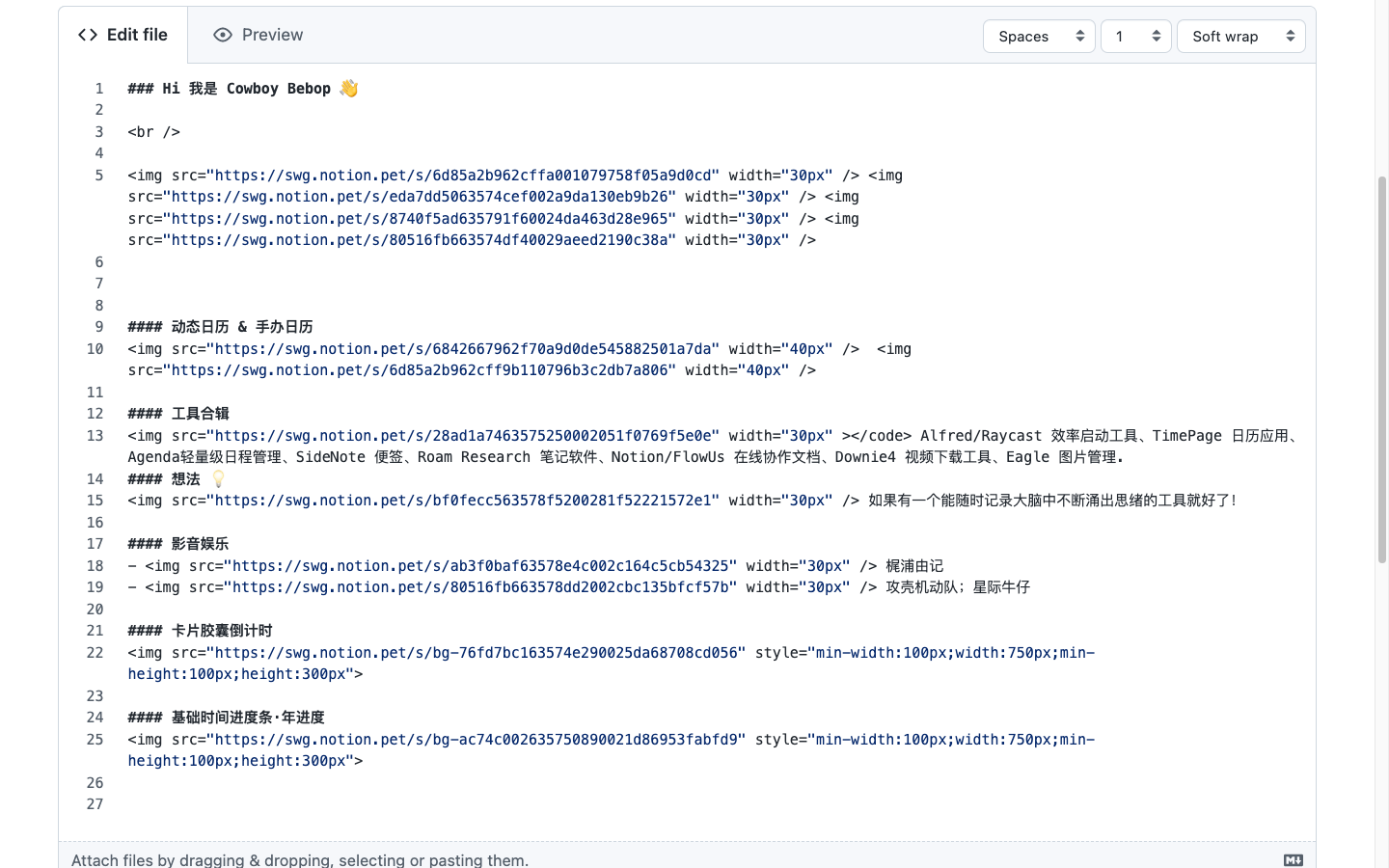Viewport: 1389px width, 868px height.
Task: Click the Markdown supported icon in footer
Action: coord(1293,857)
